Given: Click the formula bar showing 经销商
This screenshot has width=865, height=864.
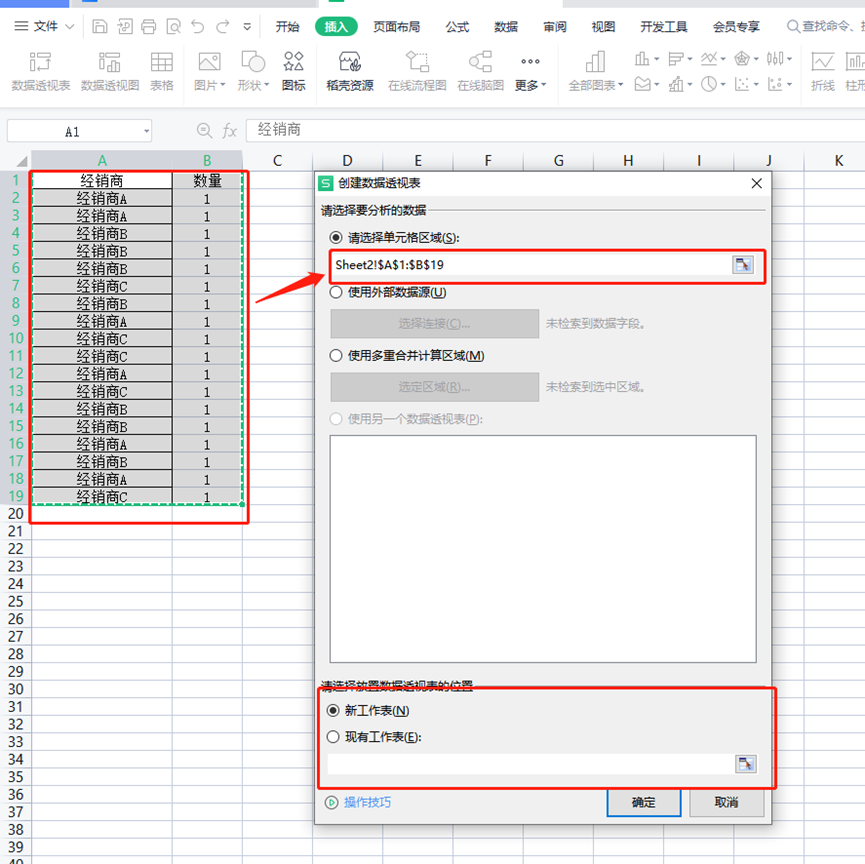Looking at the screenshot, I should (x=555, y=130).
